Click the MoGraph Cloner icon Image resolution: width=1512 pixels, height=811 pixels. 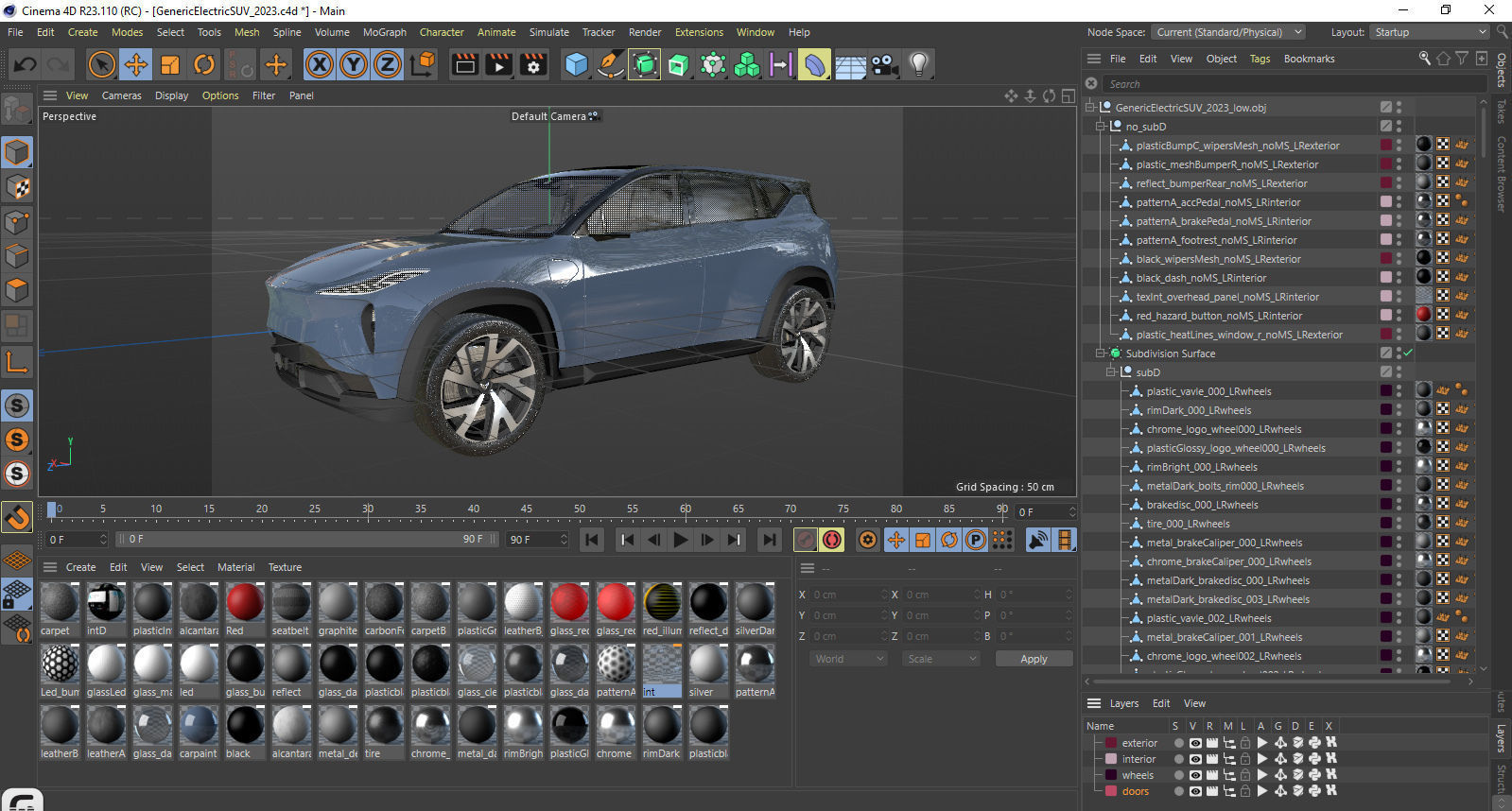point(747,64)
